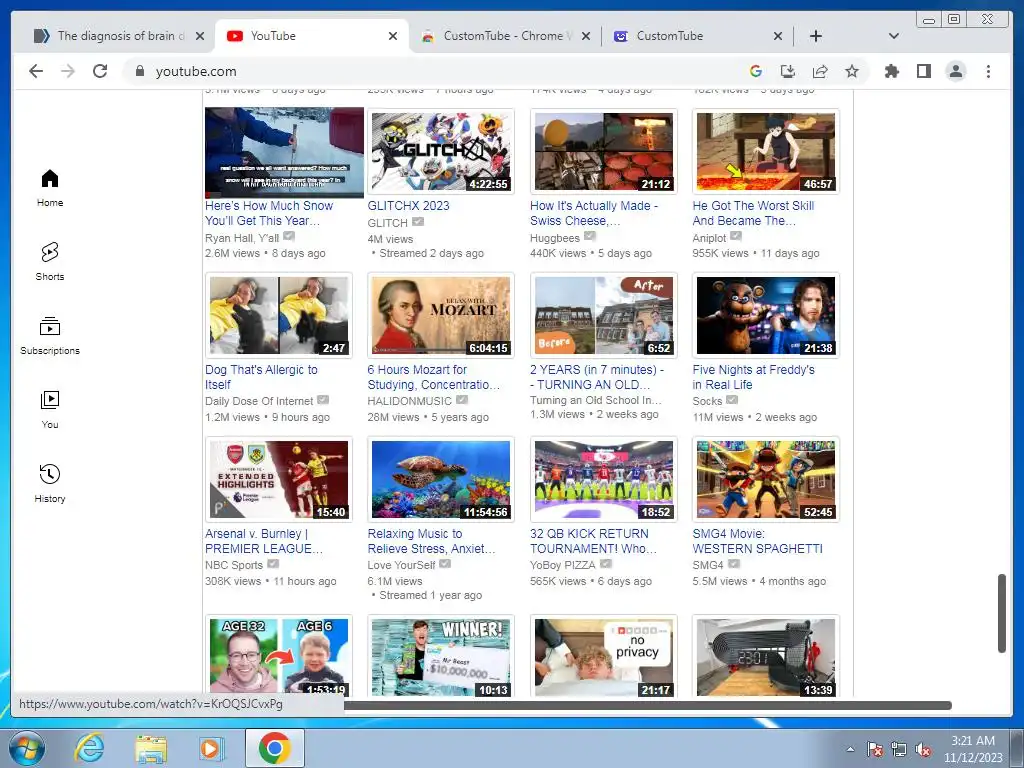Screen dimensions: 1024x768
Task: Bookmark this page with the star icon
Action: 852,71
